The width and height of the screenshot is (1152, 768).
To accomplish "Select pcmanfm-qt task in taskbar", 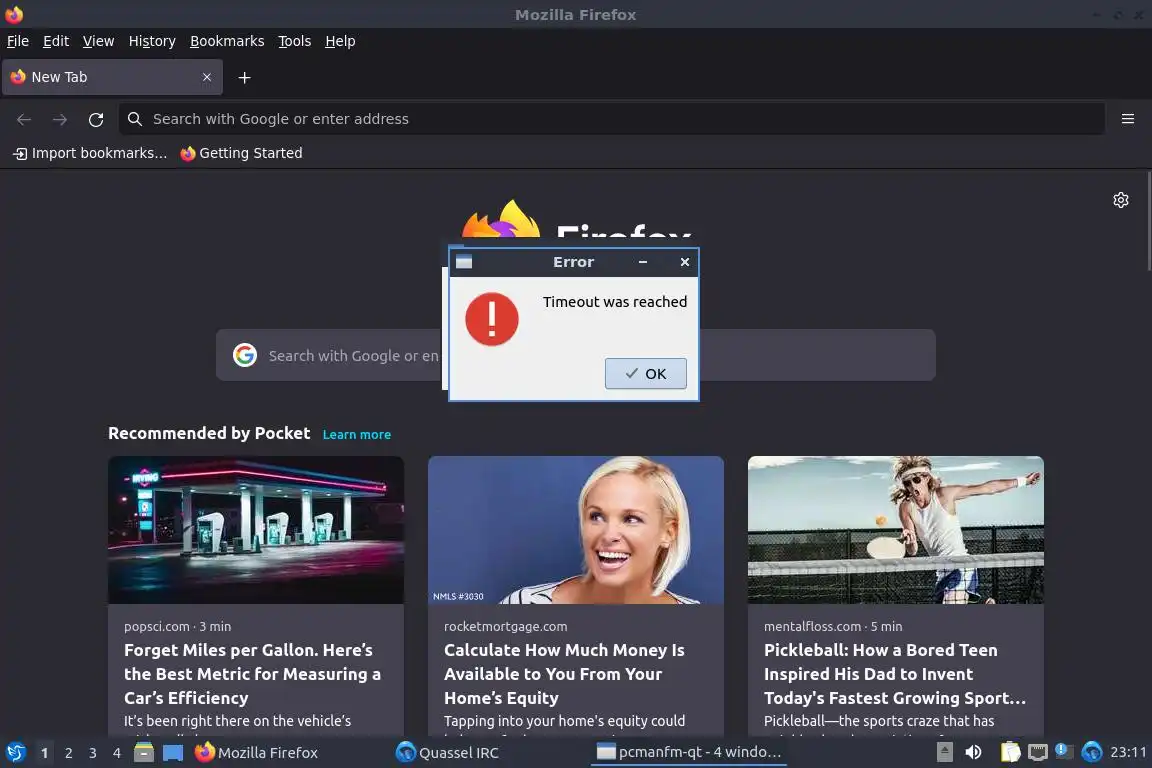I will pyautogui.click(x=688, y=753).
